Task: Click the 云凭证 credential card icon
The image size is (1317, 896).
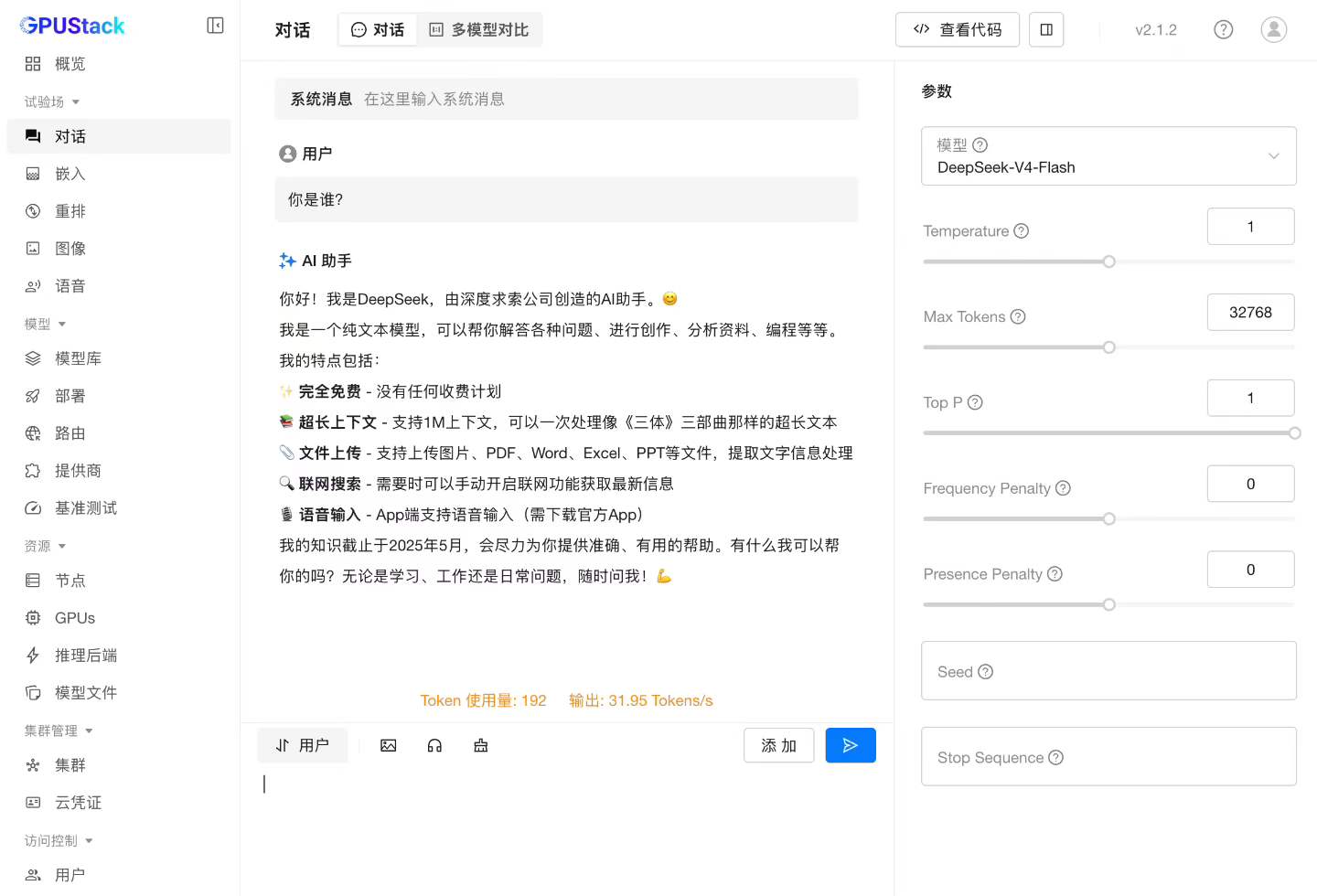Action: [x=33, y=803]
